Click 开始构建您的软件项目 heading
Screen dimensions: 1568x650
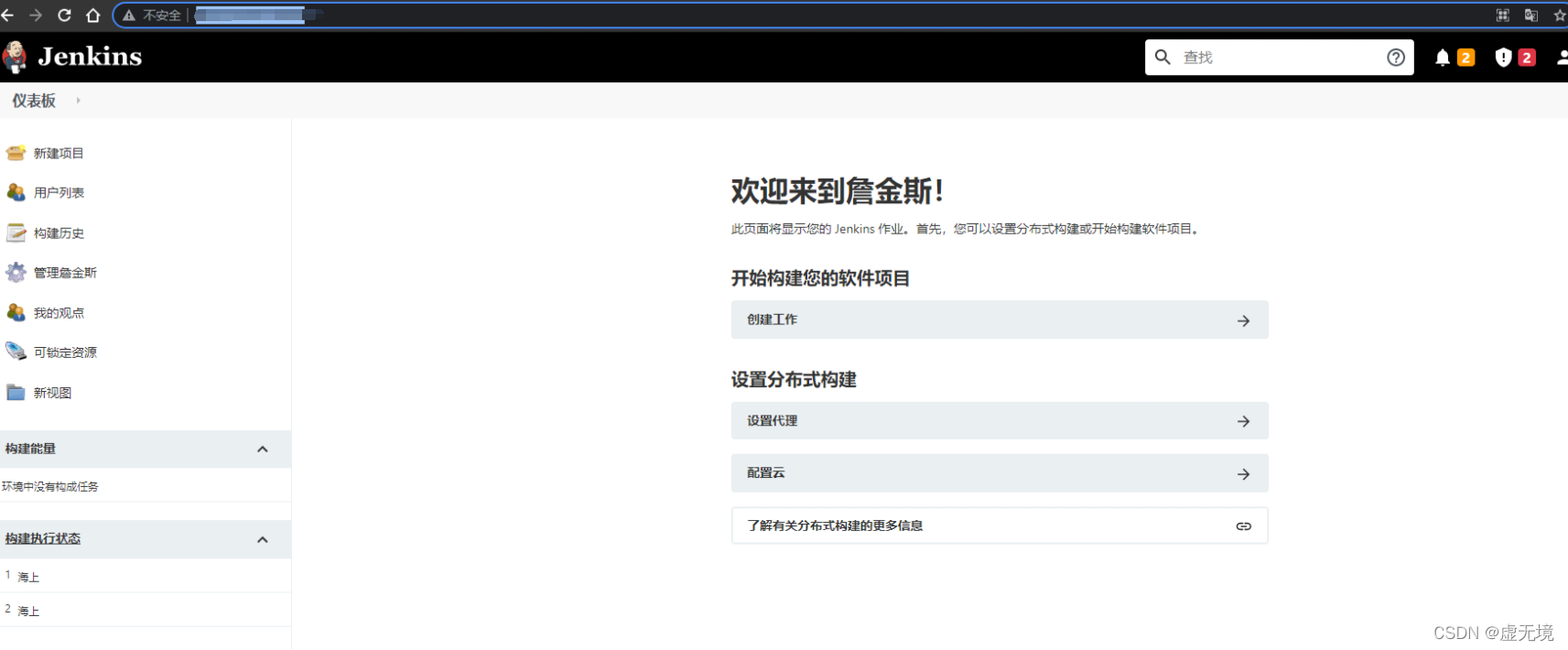pos(820,278)
